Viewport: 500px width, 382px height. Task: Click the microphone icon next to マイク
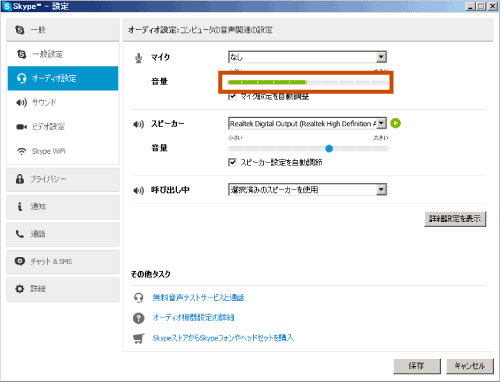point(139,58)
